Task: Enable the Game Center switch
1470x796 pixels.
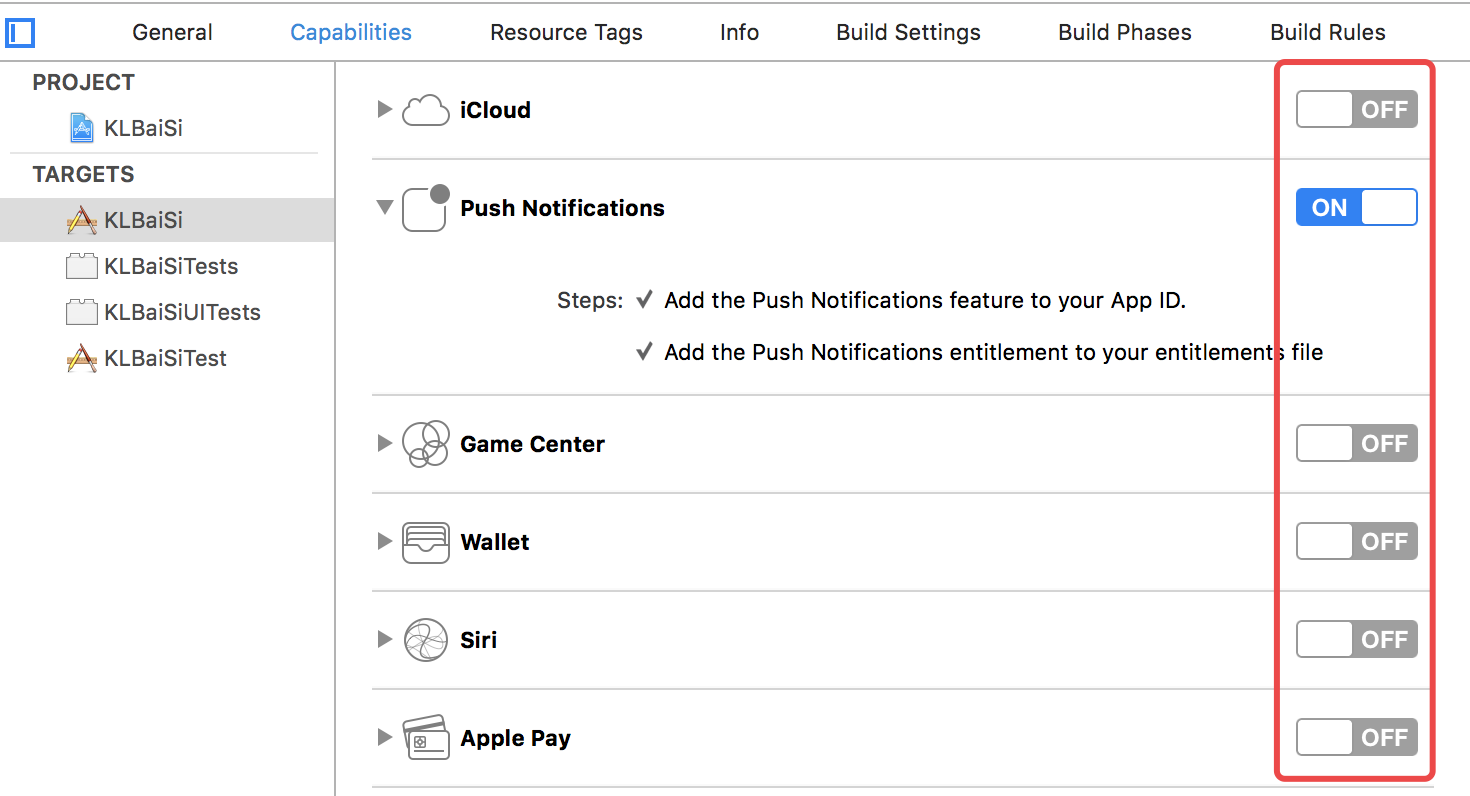Action: tap(1356, 444)
